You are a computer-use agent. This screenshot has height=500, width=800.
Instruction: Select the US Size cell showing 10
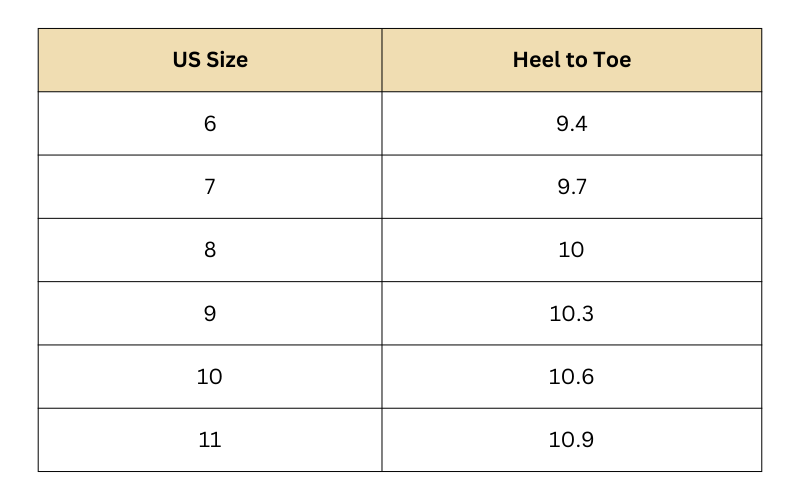pyautogui.click(x=210, y=377)
